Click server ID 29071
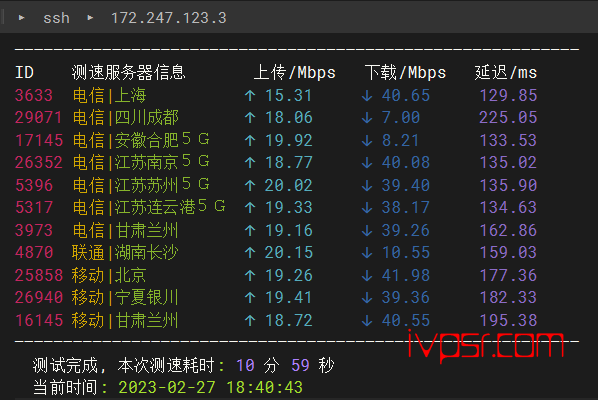Image resolution: width=598 pixels, height=400 pixels. pyautogui.click(x=39, y=117)
